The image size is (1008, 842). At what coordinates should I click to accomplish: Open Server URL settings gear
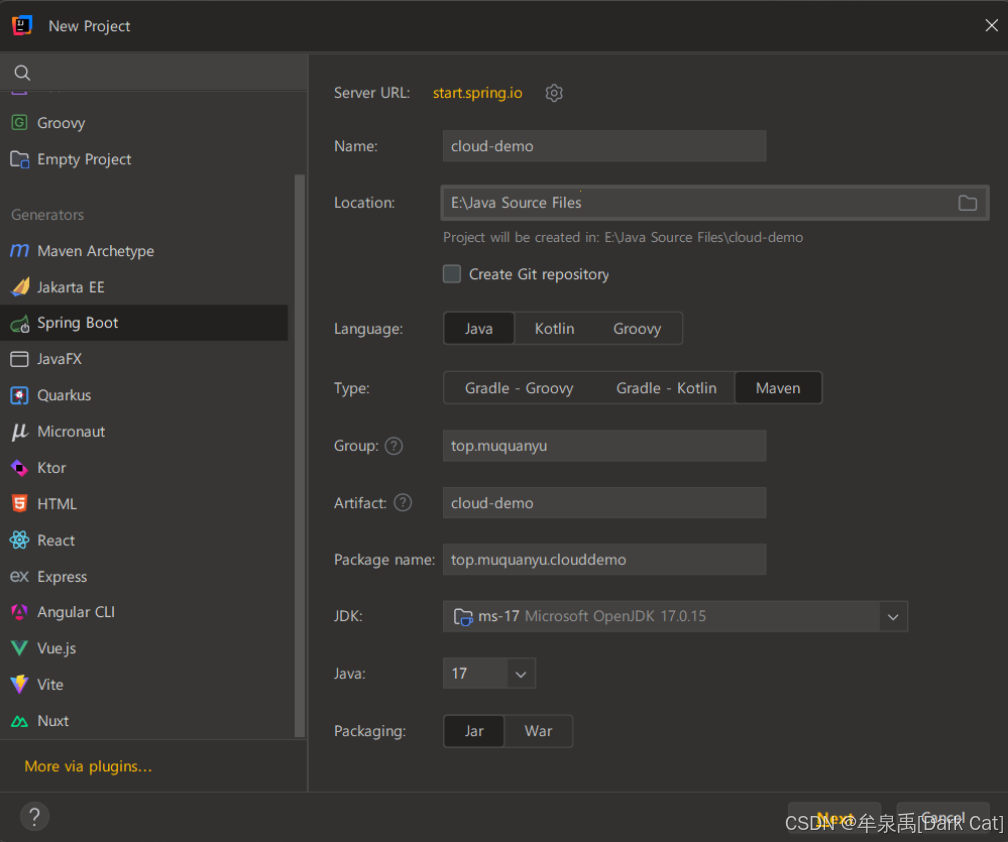point(554,93)
